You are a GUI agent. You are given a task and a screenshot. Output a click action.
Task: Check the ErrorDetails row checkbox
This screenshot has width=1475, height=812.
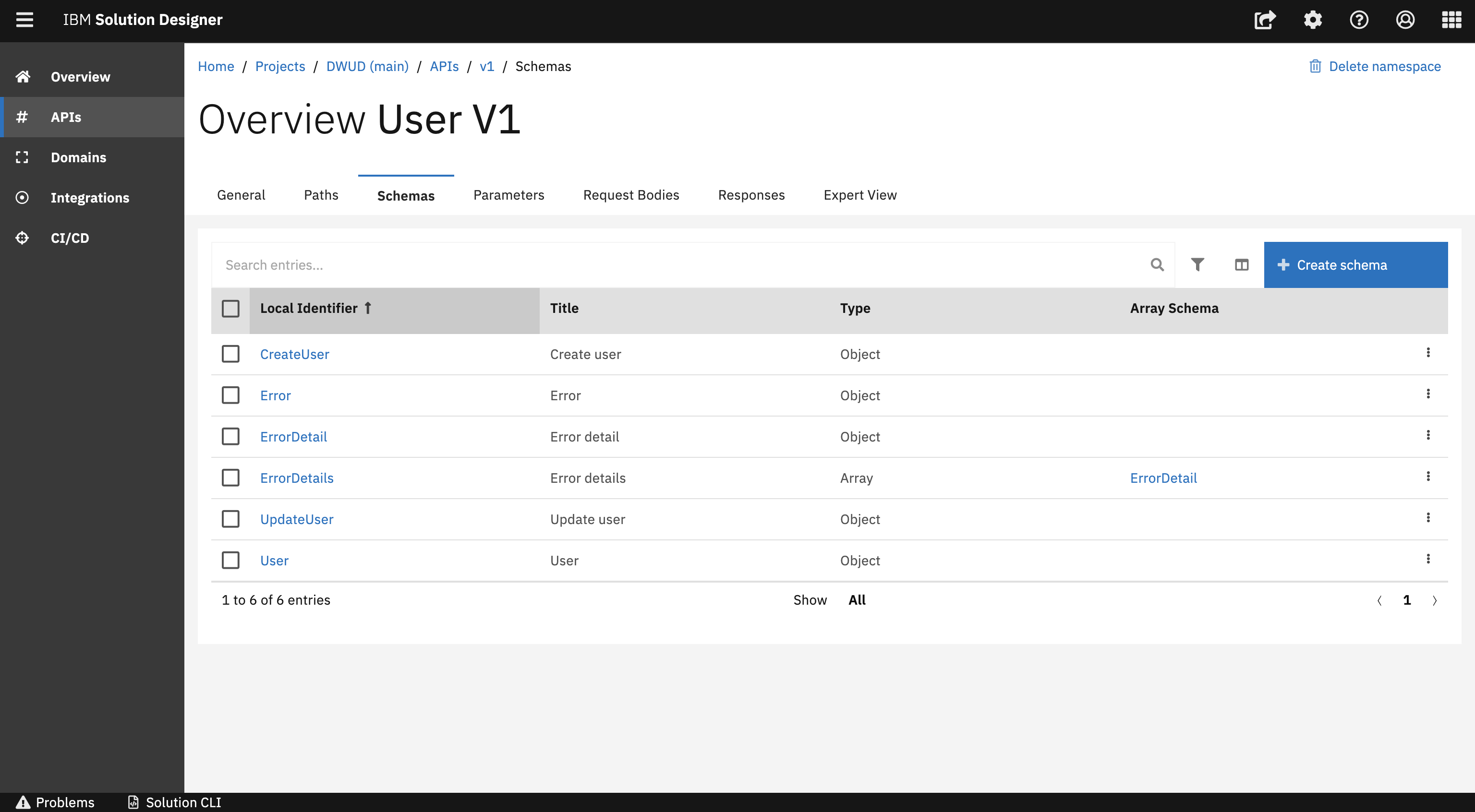tap(231, 478)
